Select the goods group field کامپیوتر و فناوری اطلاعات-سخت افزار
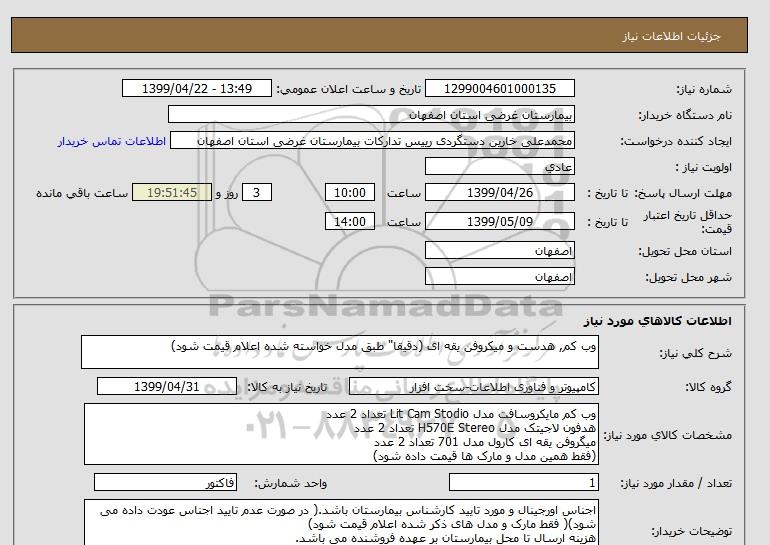Screen dimensions: 770x545 [473, 386]
